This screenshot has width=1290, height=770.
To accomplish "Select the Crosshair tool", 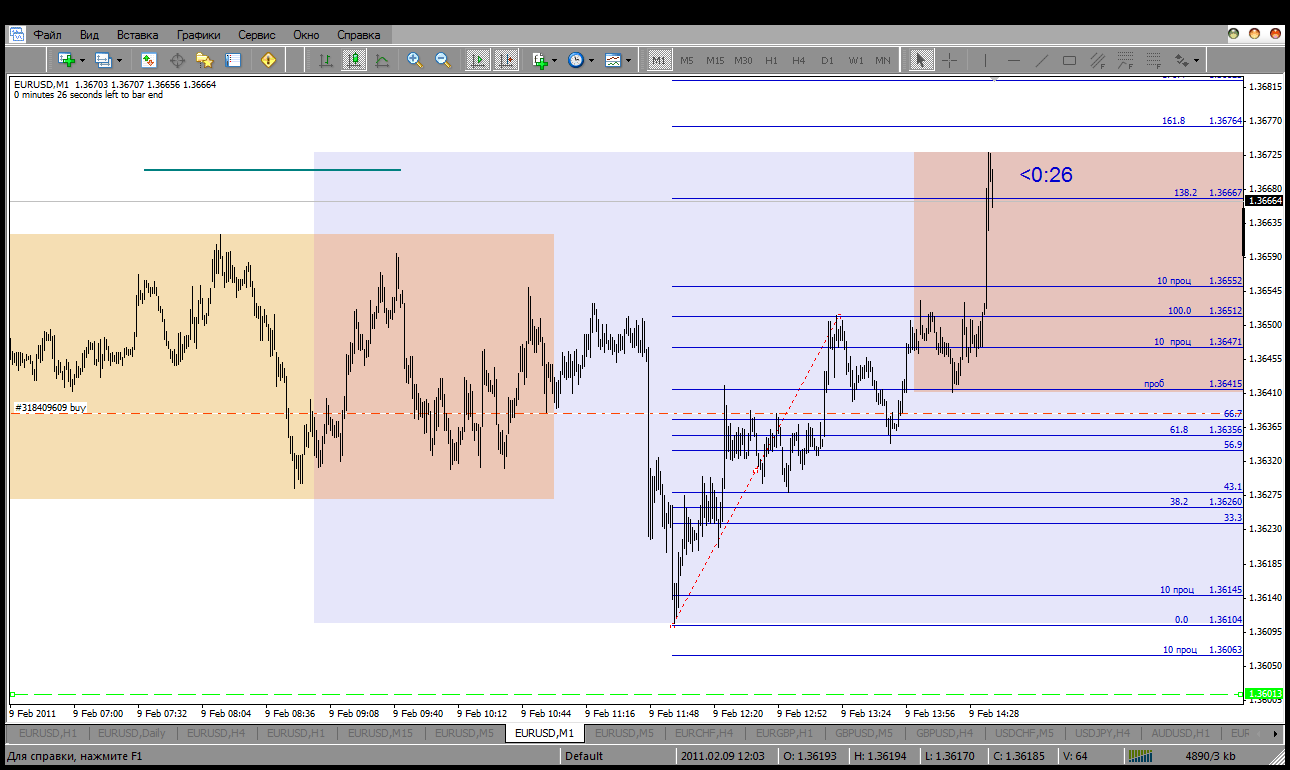I will (x=950, y=60).
